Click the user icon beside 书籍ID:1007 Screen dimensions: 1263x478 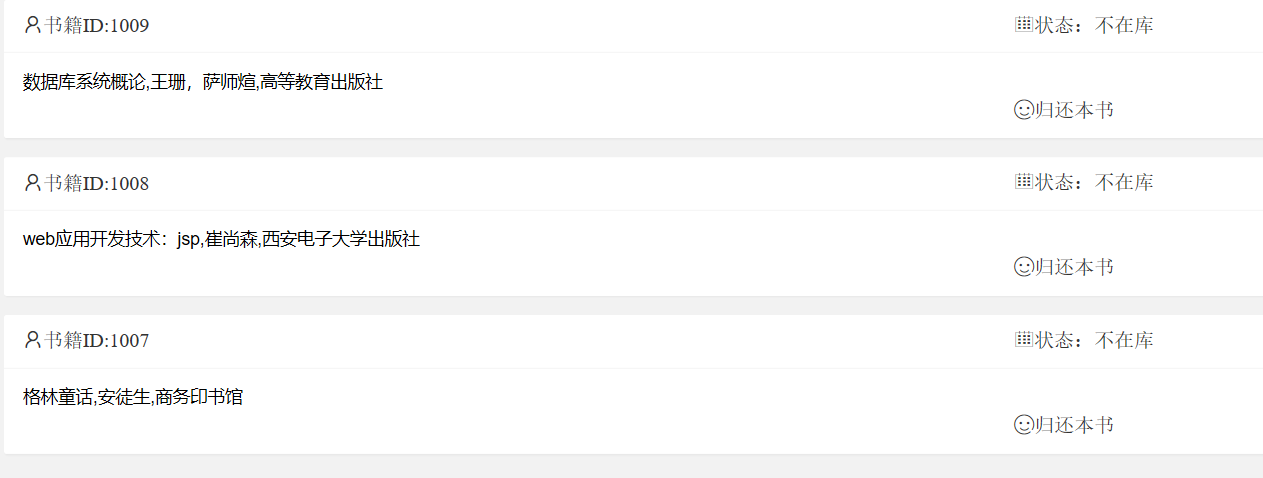32,340
